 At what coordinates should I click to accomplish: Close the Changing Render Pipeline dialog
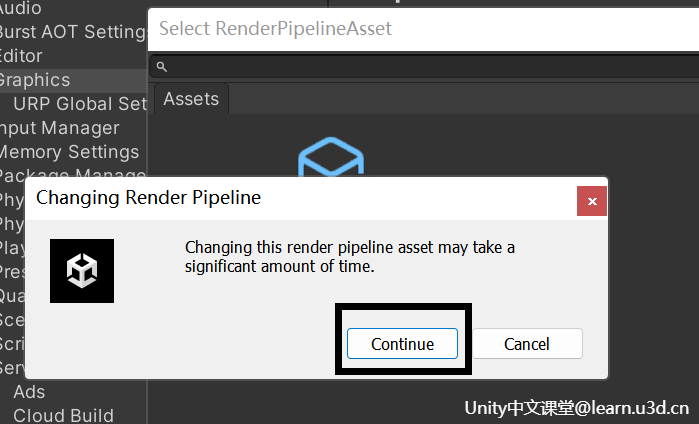click(592, 201)
